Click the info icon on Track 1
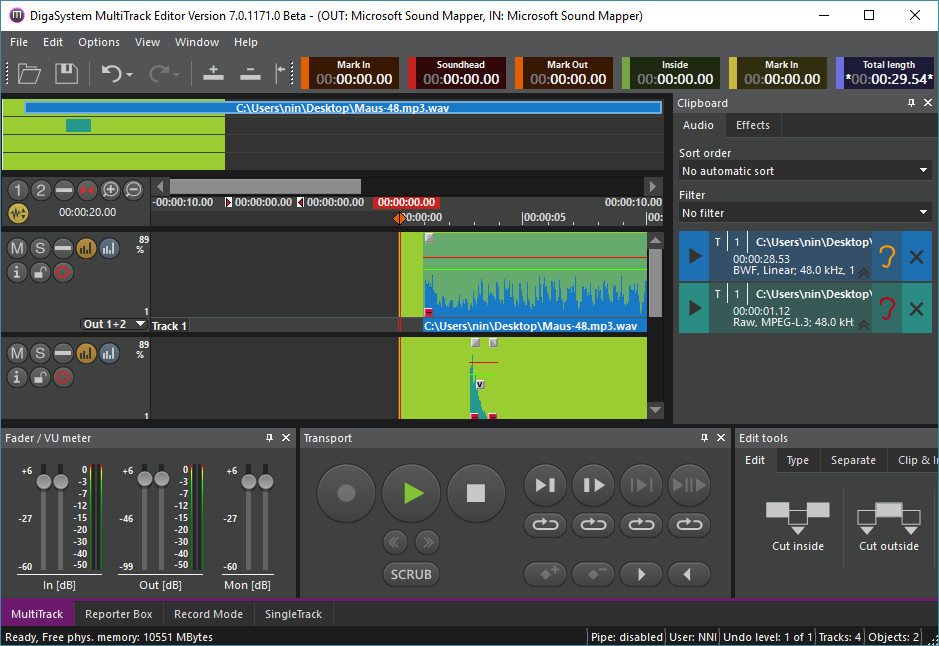 coord(17,271)
